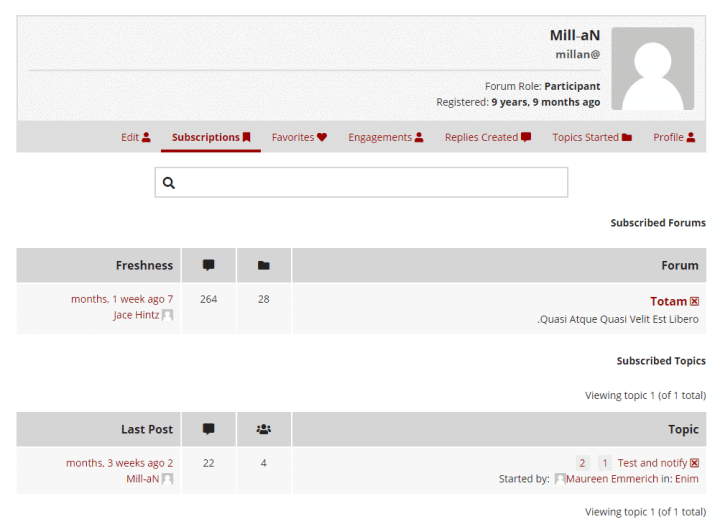Click the replies bubble icon in forum header

[x=208, y=265]
